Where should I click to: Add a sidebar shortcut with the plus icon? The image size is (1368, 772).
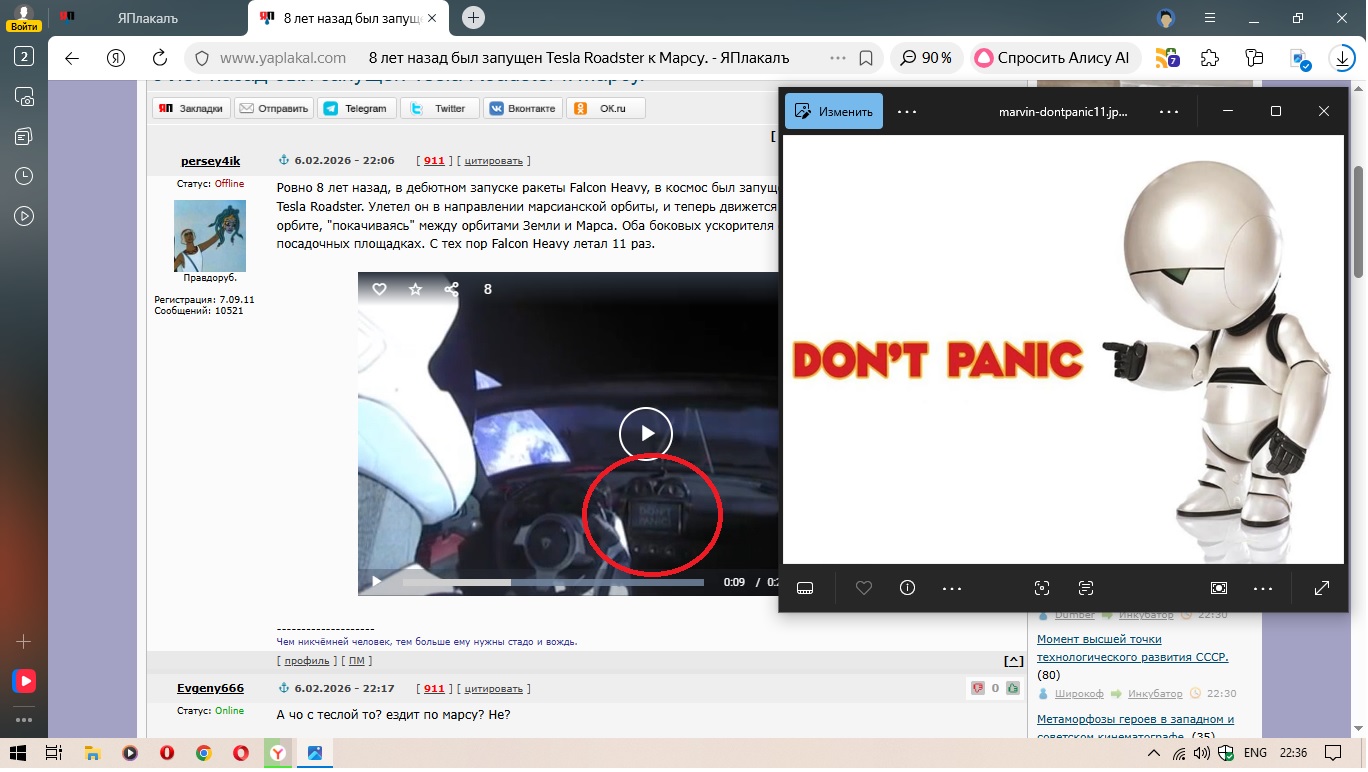click(24, 641)
